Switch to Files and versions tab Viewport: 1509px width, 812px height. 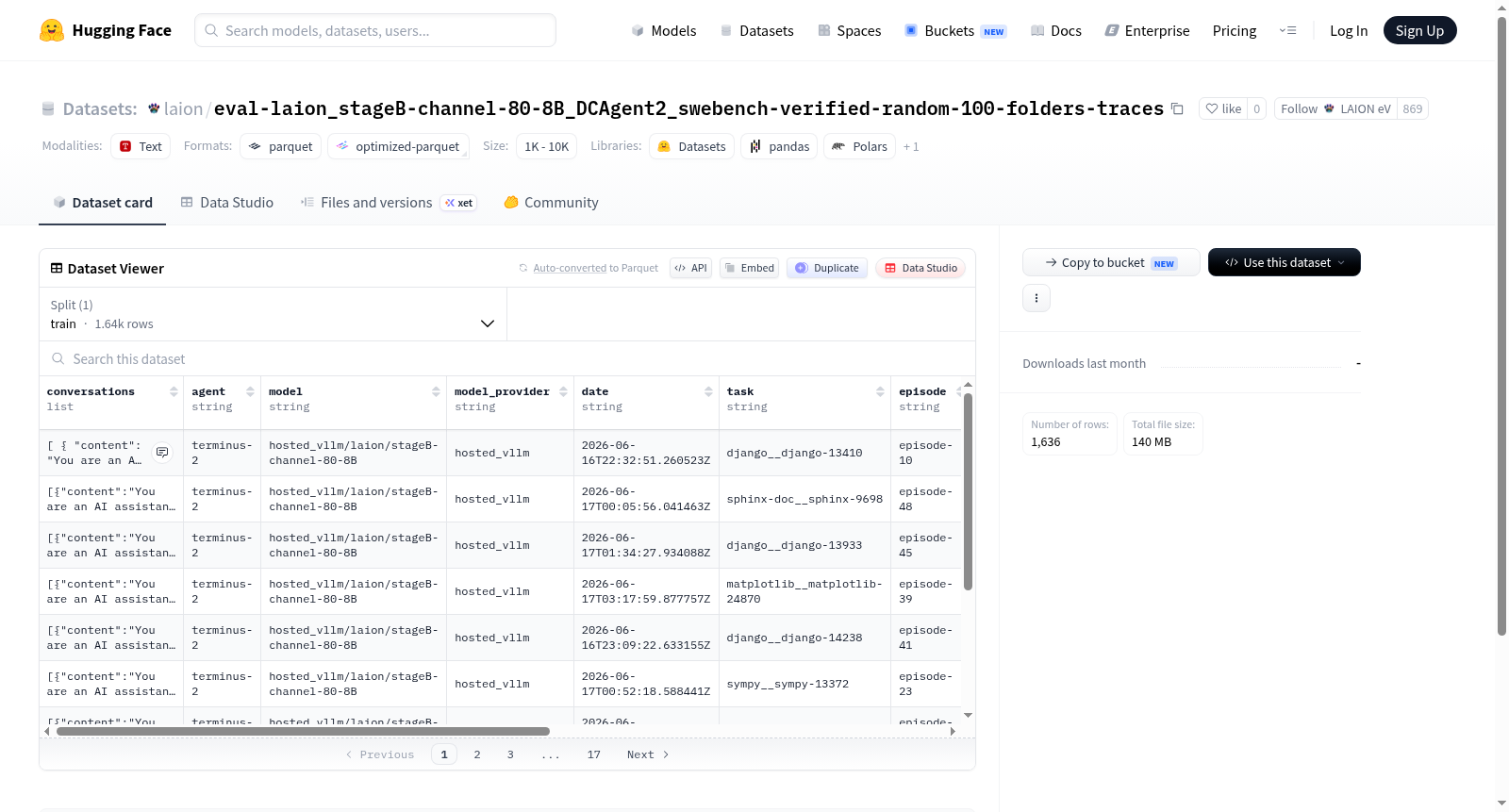389,202
